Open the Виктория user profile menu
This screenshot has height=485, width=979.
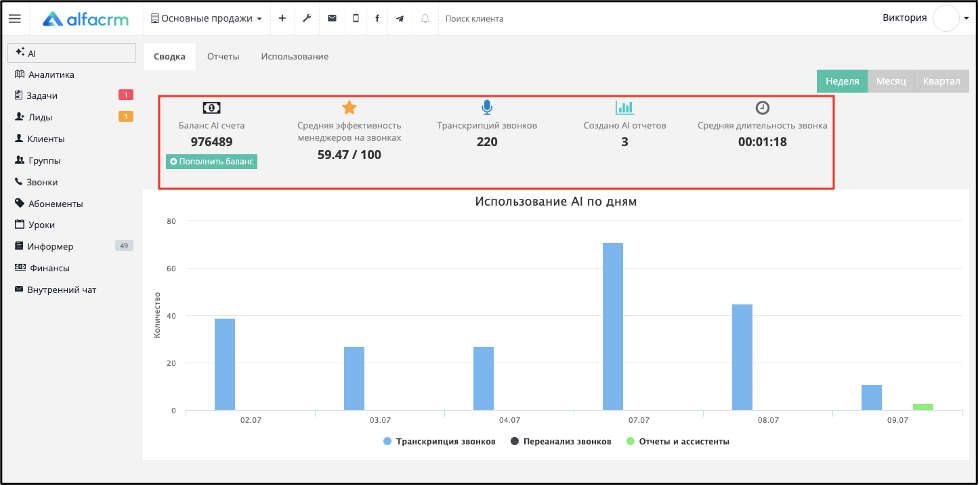point(920,18)
